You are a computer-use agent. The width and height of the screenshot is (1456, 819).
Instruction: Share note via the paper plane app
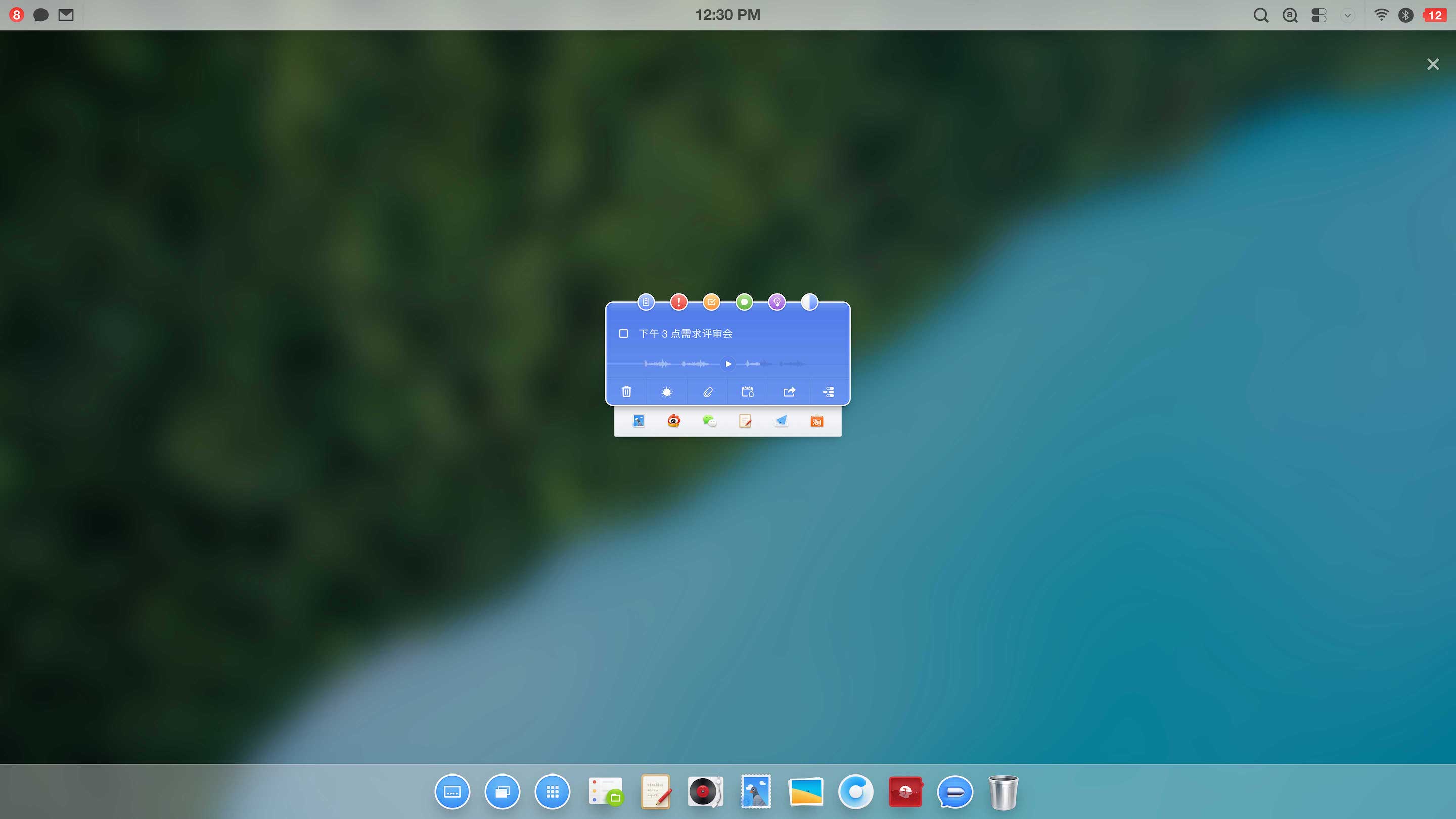(781, 421)
